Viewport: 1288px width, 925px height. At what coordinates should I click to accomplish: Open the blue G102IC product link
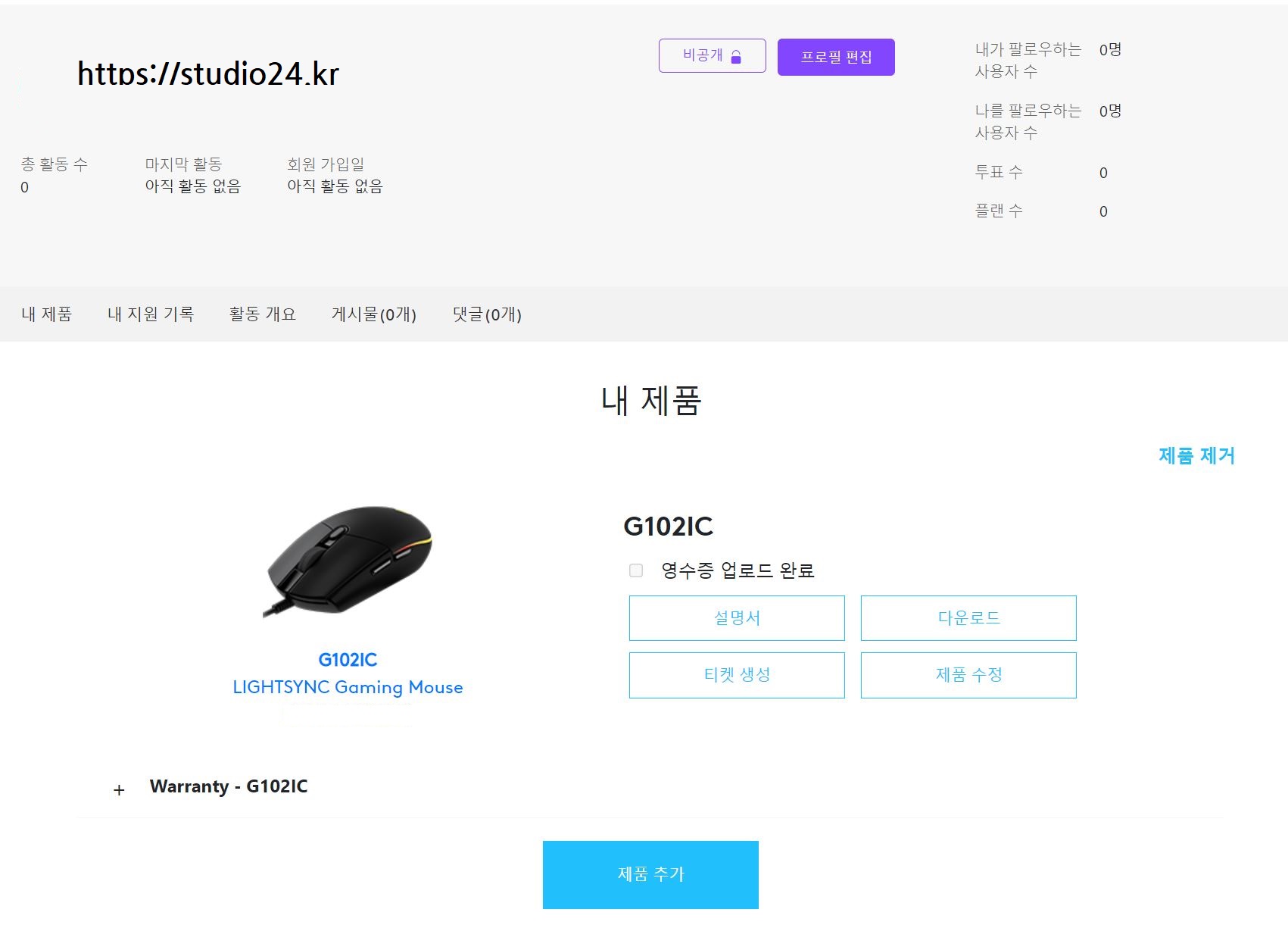pyautogui.click(x=348, y=660)
